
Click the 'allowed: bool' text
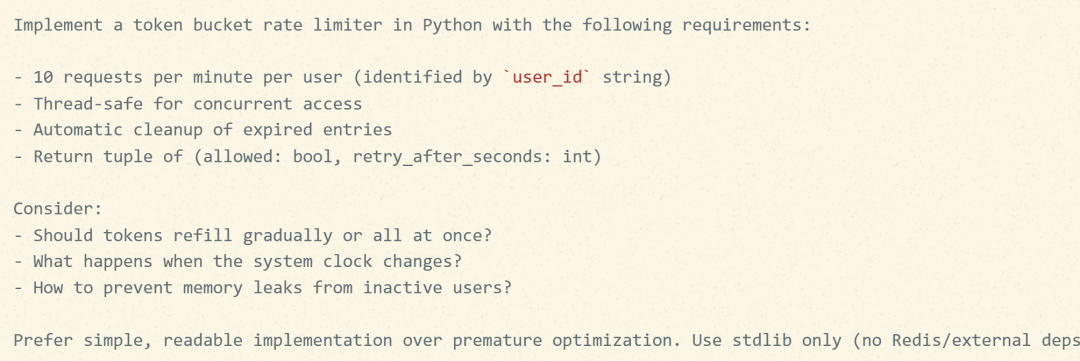coord(268,156)
